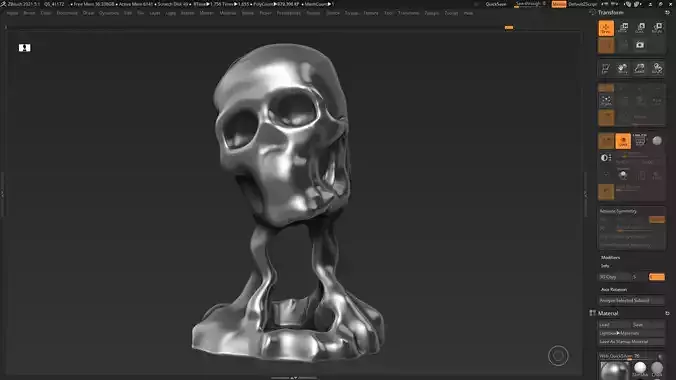Toggle the orange symmetry axis button
Viewport: 676px width, 380px height.
point(657,220)
